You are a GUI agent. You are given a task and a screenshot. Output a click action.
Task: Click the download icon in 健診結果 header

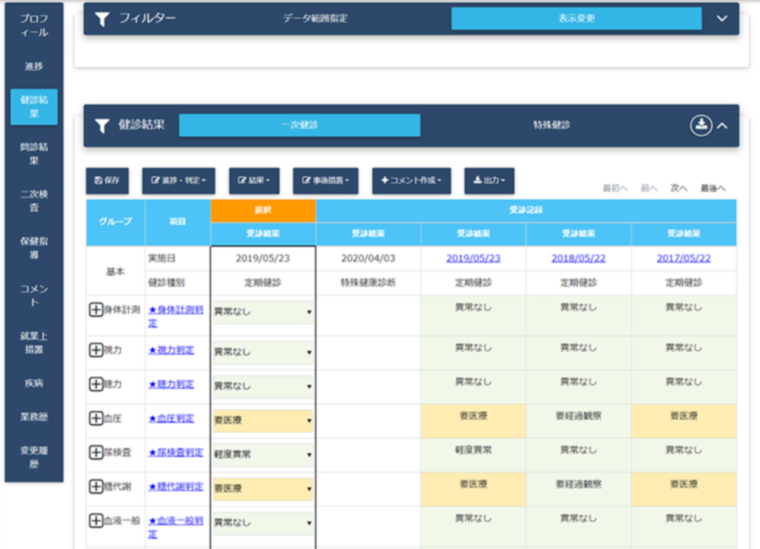(701, 125)
